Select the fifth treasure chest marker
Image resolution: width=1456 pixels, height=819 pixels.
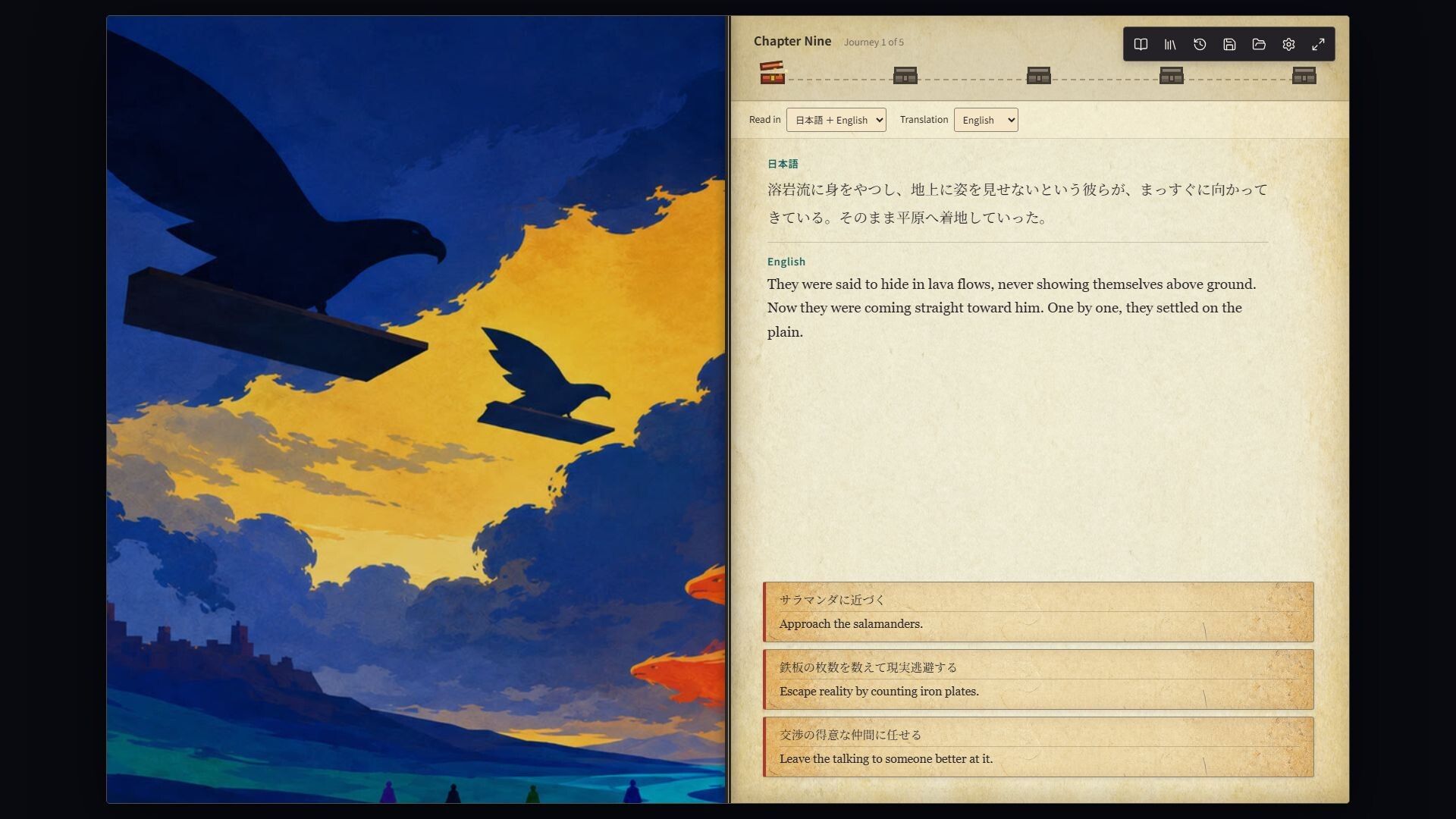tap(1304, 75)
